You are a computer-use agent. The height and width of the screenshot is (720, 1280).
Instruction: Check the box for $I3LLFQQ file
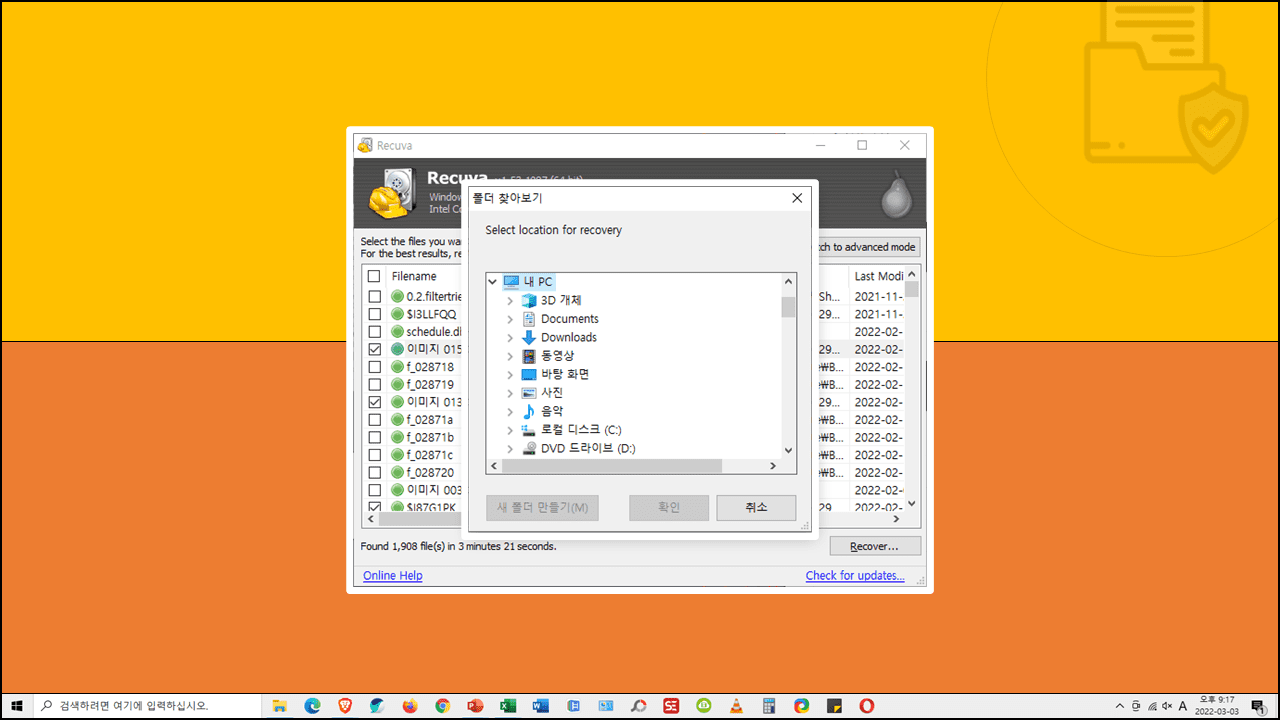point(374,314)
